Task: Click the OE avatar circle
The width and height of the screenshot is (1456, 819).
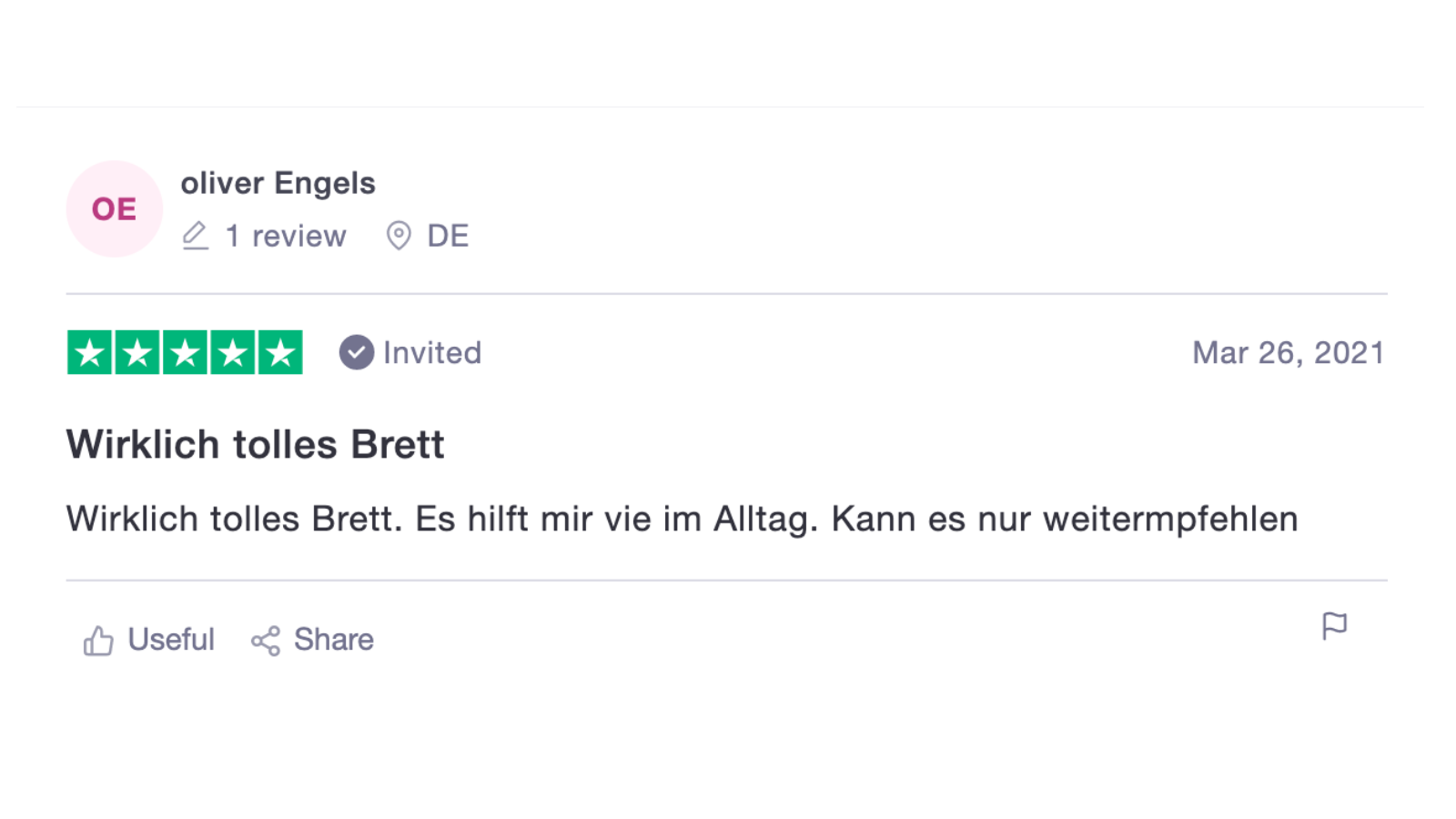Action: pyautogui.click(x=115, y=209)
